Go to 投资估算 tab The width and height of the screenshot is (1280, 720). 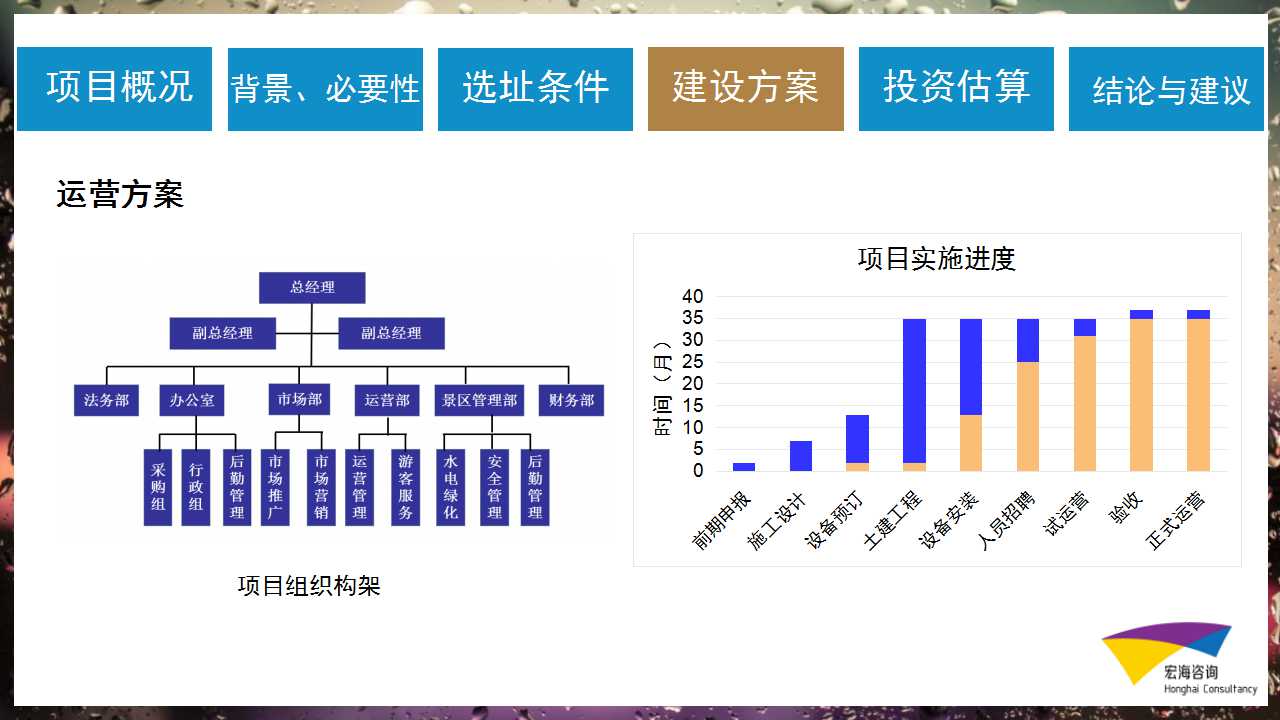pos(956,89)
